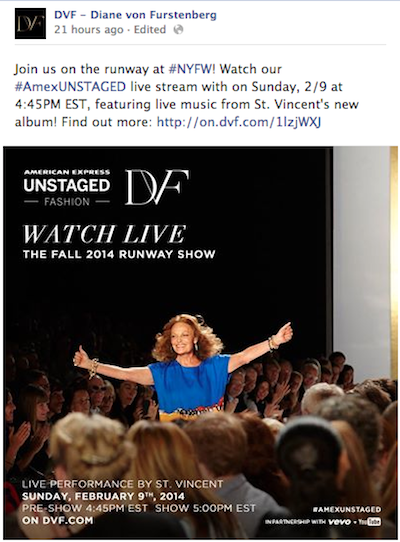The width and height of the screenshot is (400, 542).
Task: Open the #NYFW hashtag in post text
Action: tap(189, 69)
